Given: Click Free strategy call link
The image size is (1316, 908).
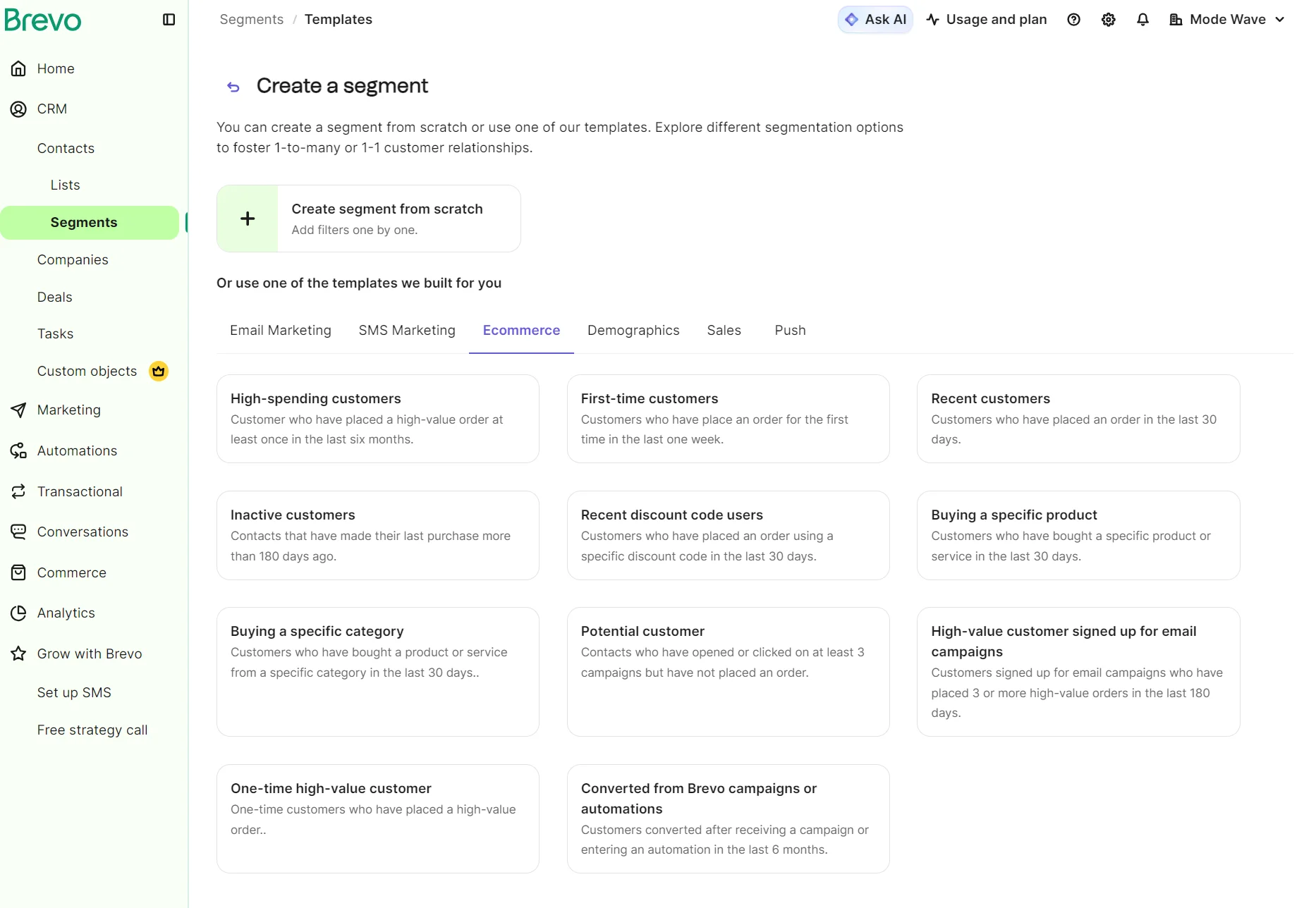Looking at the screenshot, I should tap(92, 730).
